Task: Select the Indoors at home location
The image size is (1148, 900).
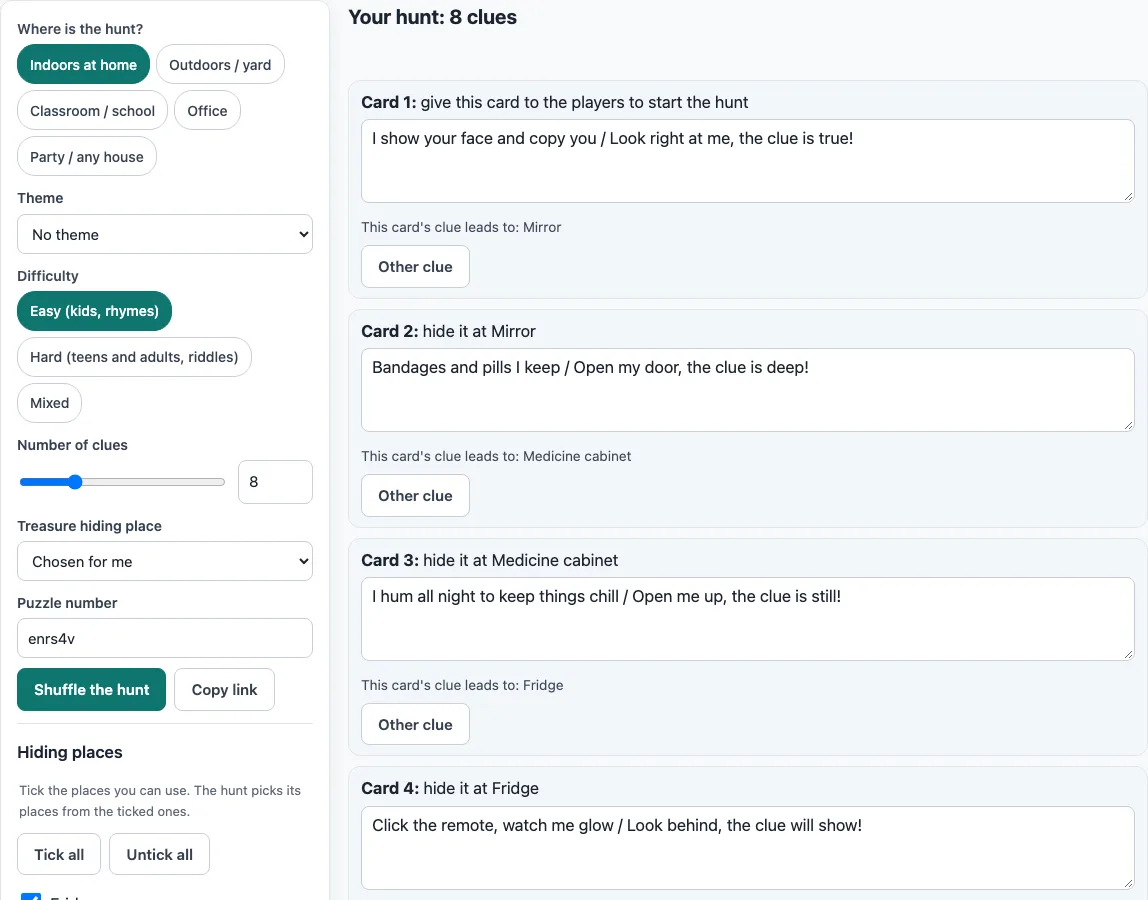Action: click(x=83, y=64)
